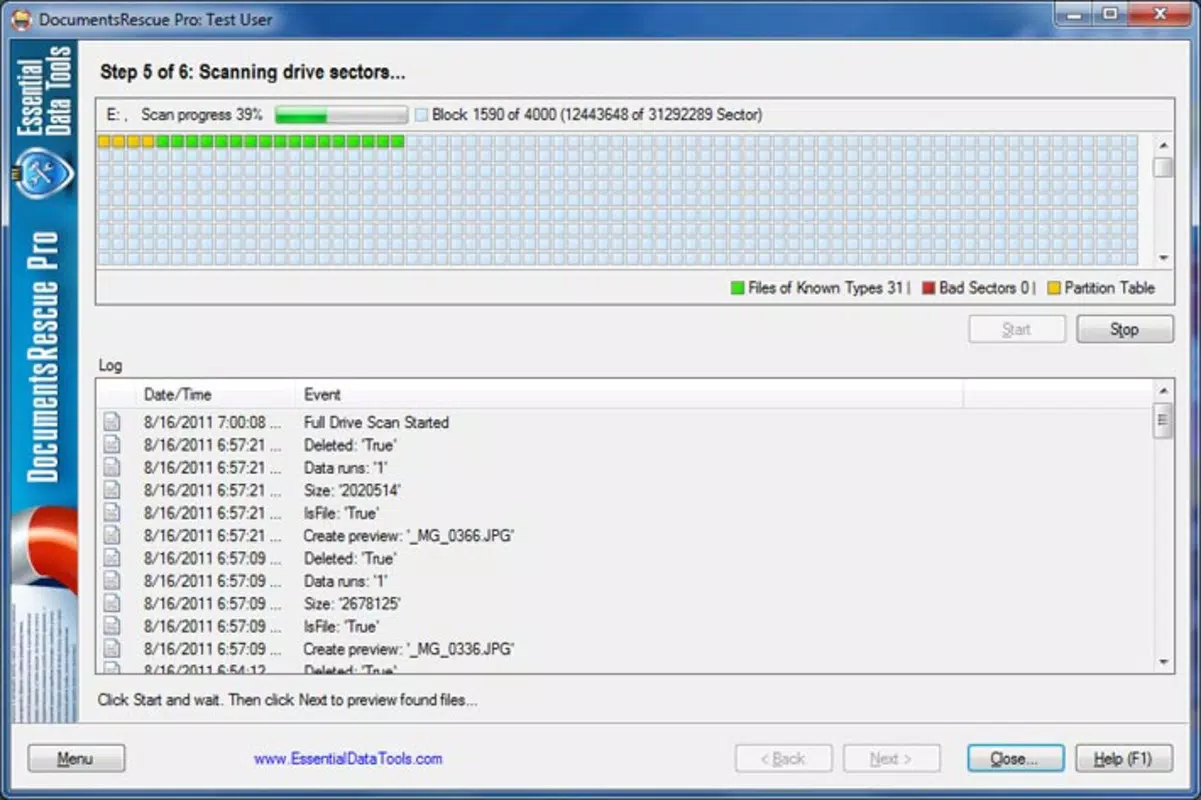This screenshot has height=800, width=1201.
Task: Visit www.EssentialDataTools.com link
Action: point(348,759)
